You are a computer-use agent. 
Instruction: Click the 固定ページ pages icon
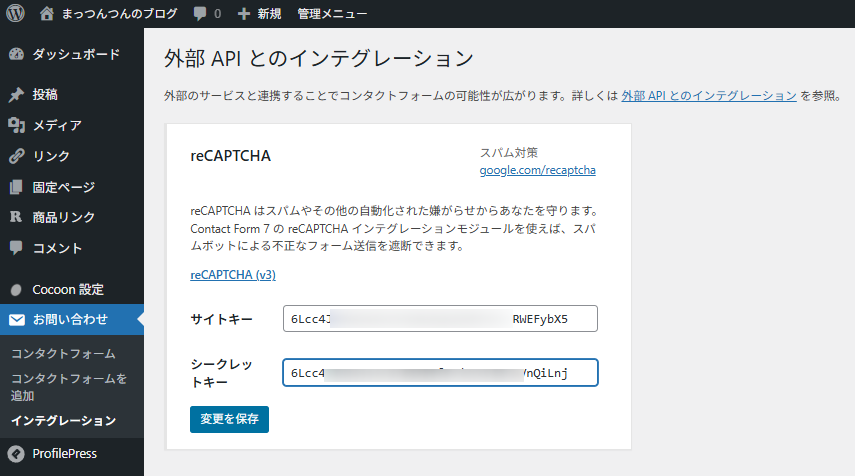(16, 187)
